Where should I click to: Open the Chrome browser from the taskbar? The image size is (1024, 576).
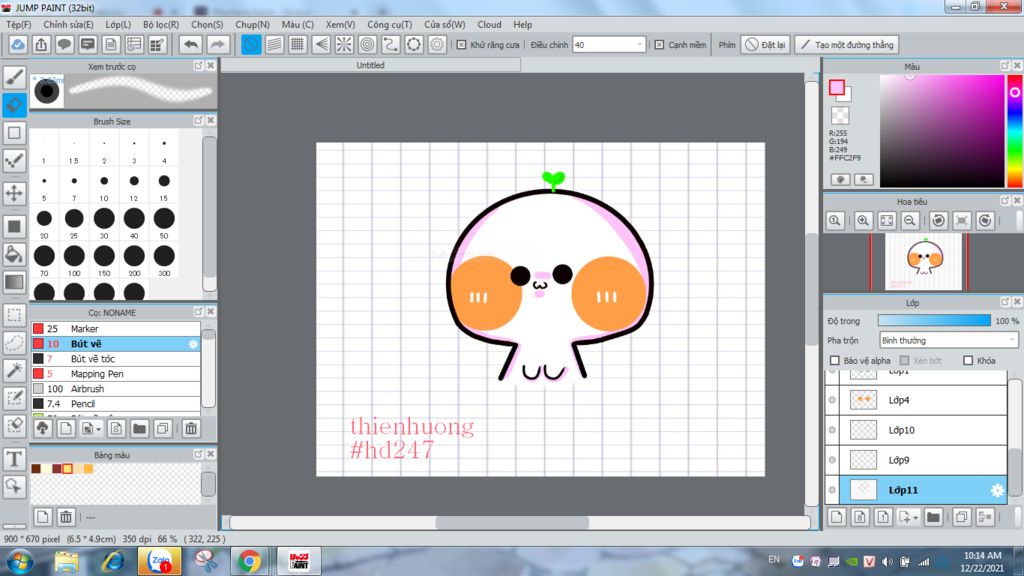click(249, 561)
